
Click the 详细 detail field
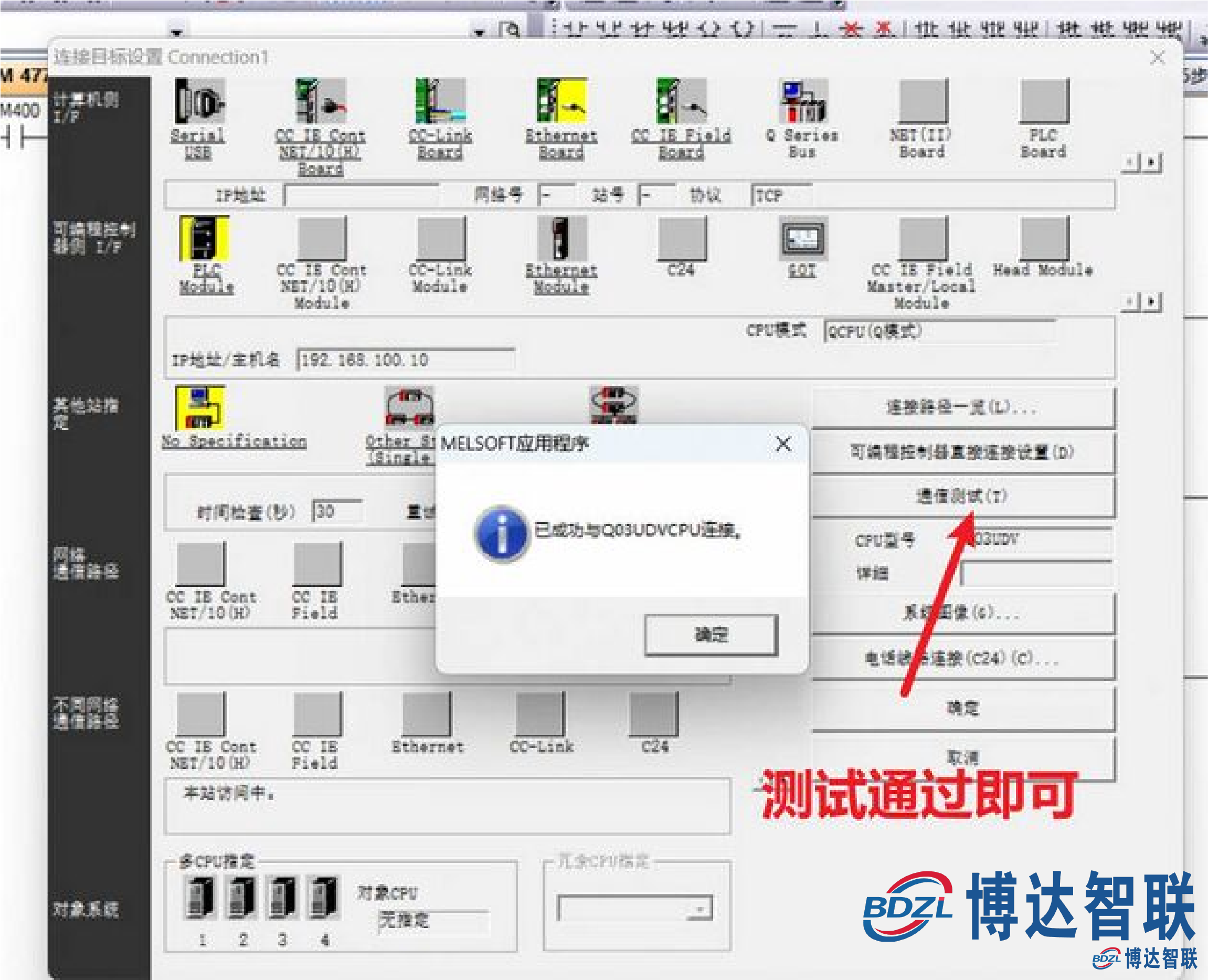[x=1036, y=574]
